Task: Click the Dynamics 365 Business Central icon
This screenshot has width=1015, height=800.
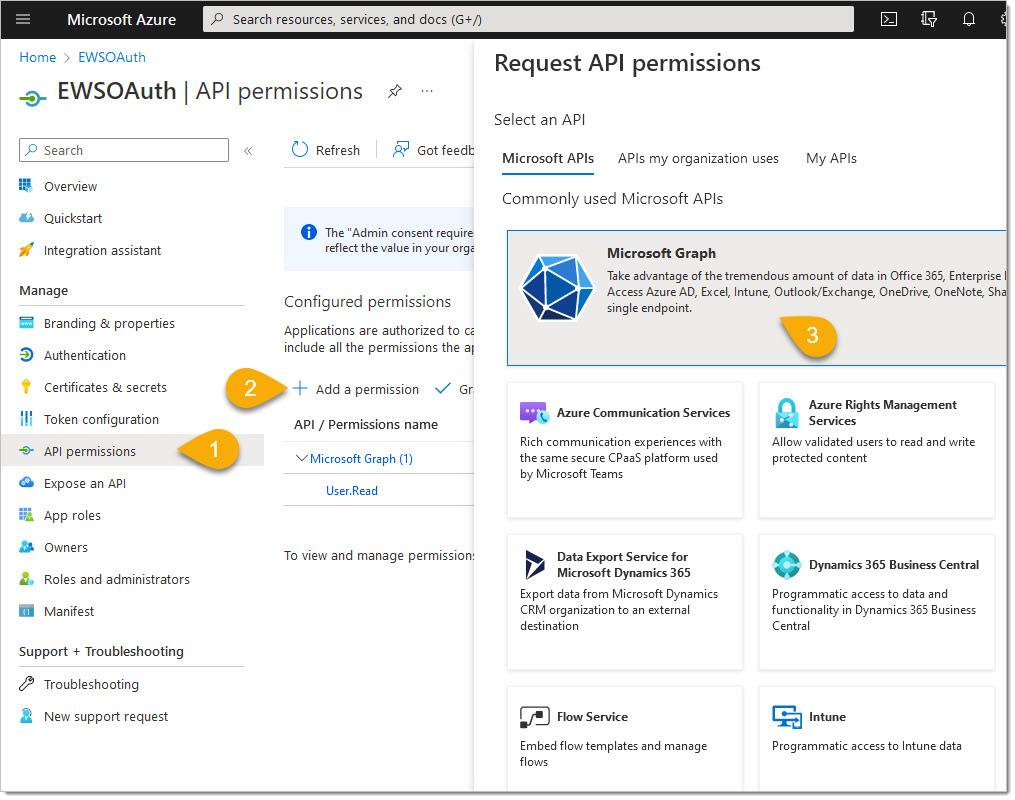Action: point(788,566)
